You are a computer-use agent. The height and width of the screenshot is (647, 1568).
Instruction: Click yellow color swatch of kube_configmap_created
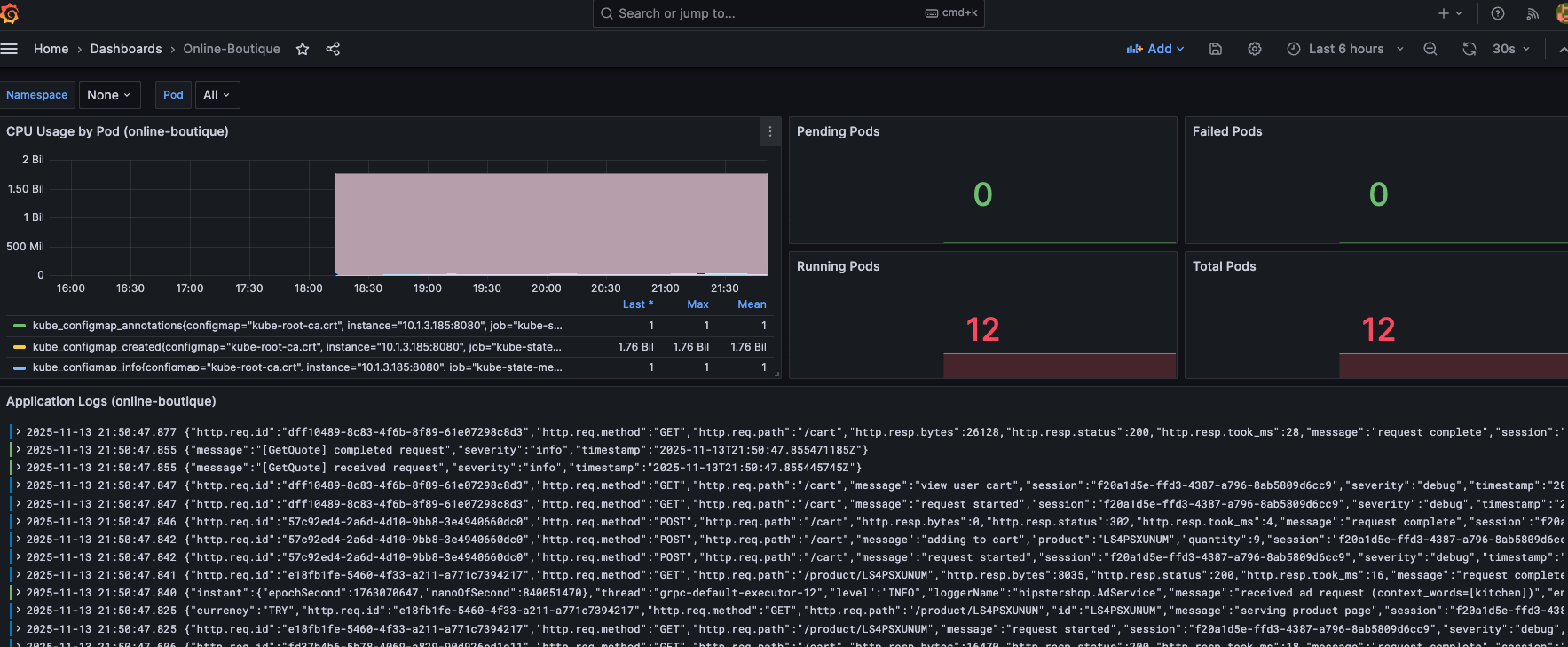click(20, 347)
